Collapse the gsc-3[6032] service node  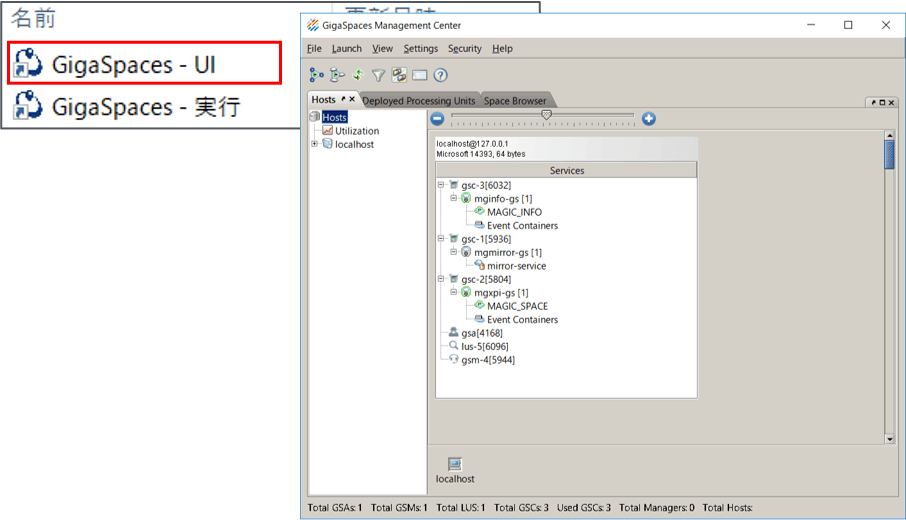point(441,185)
